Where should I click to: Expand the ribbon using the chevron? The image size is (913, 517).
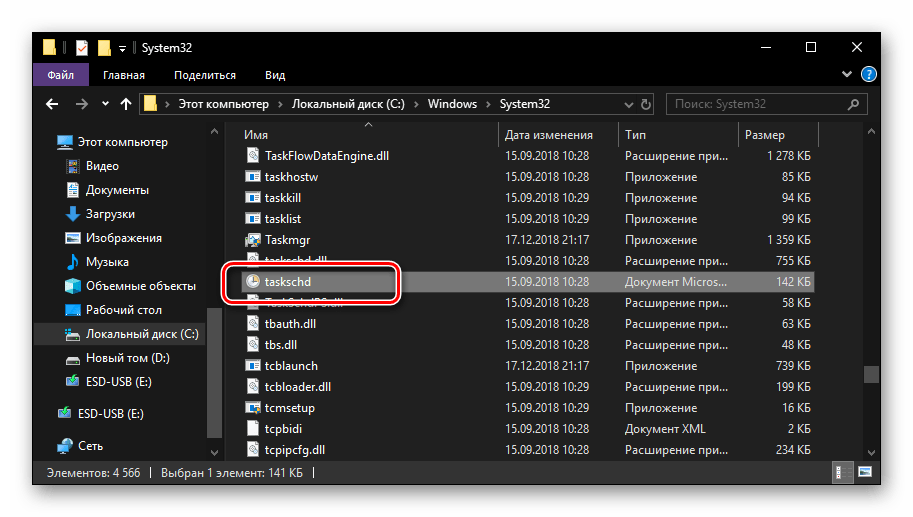coord(849,75)
